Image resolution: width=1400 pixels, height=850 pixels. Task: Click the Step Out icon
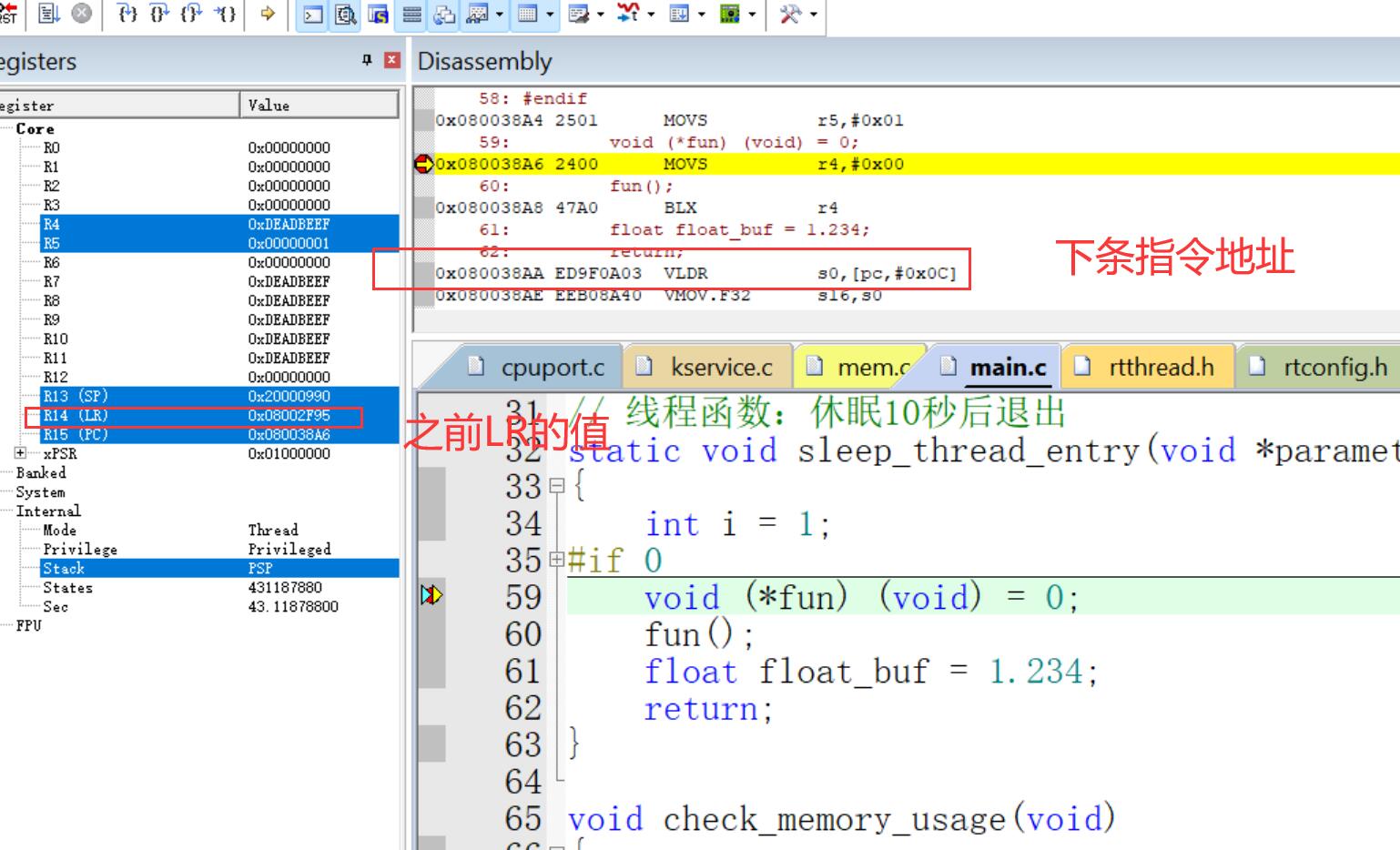(x=190, y=14)
